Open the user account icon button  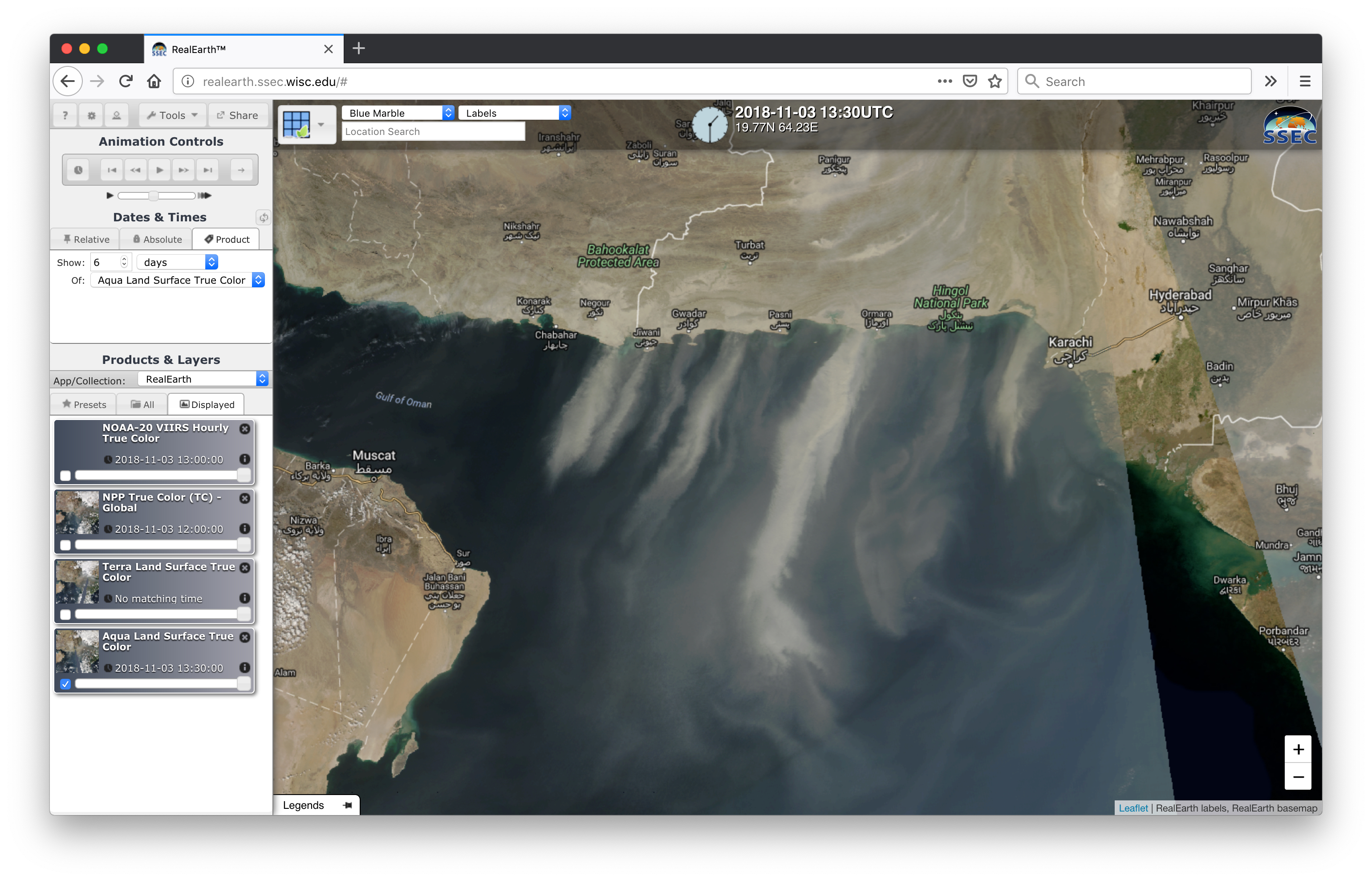(117, 115)
